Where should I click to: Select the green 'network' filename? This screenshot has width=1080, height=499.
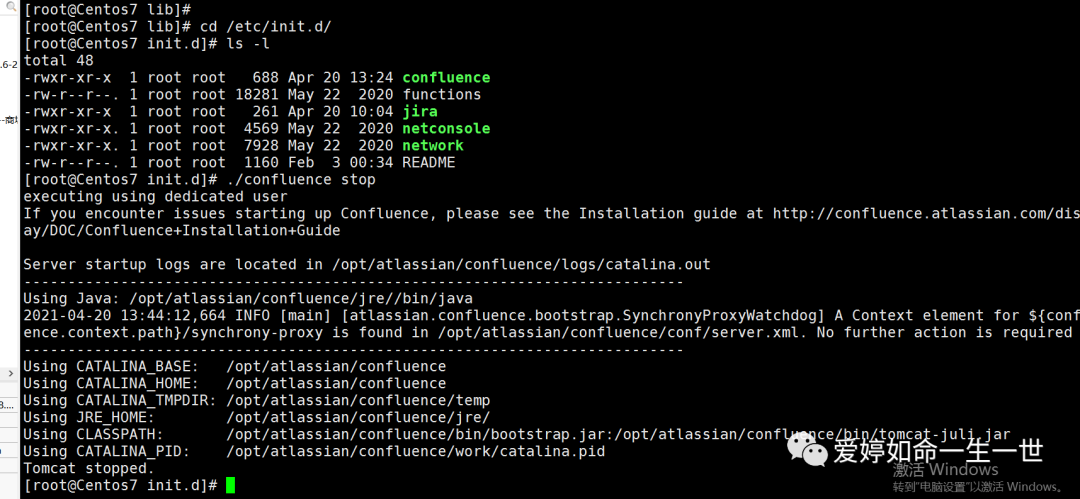pyautogui.click(x=433, y=145)
